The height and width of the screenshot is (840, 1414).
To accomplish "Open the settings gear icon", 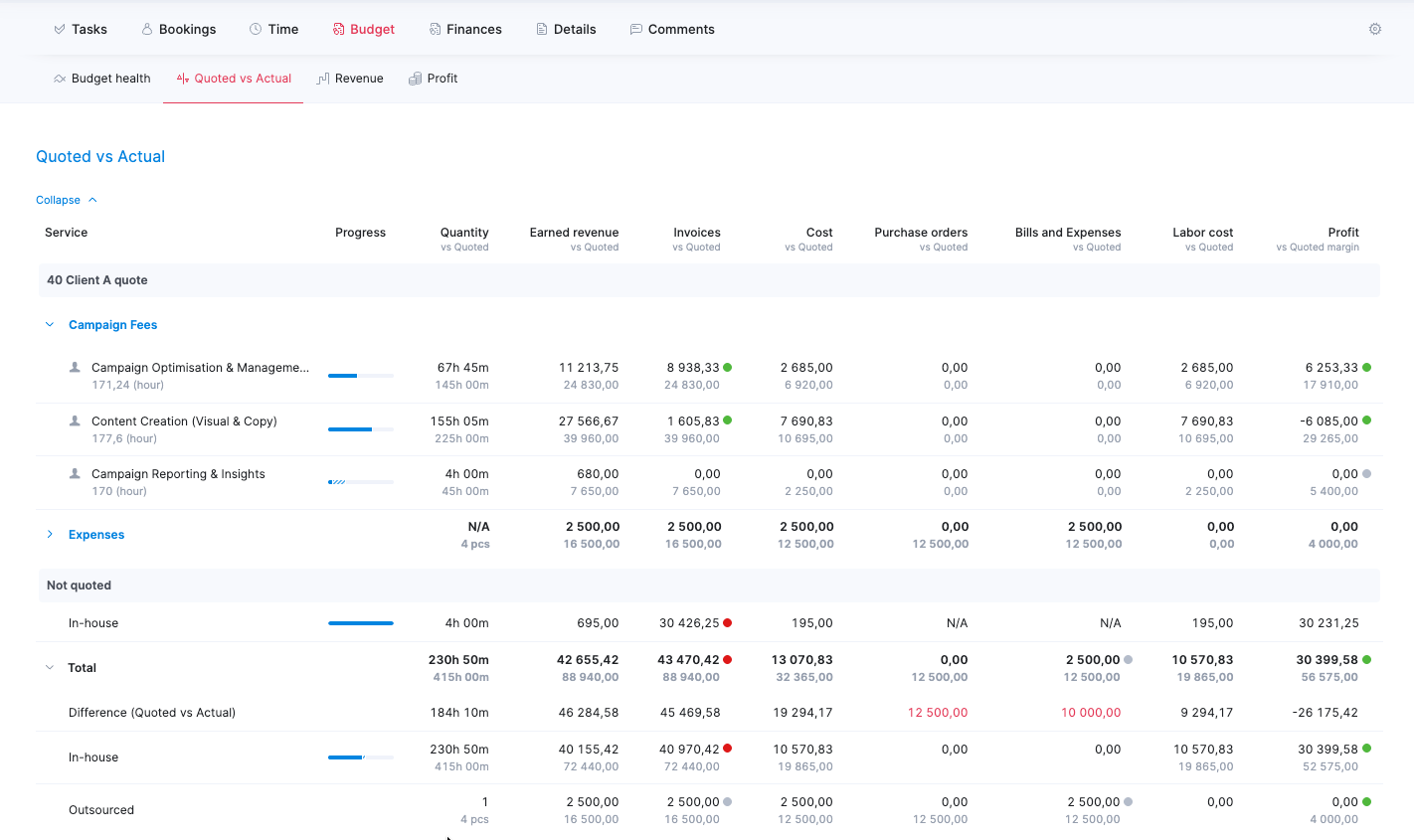I will click(1375, 29).
